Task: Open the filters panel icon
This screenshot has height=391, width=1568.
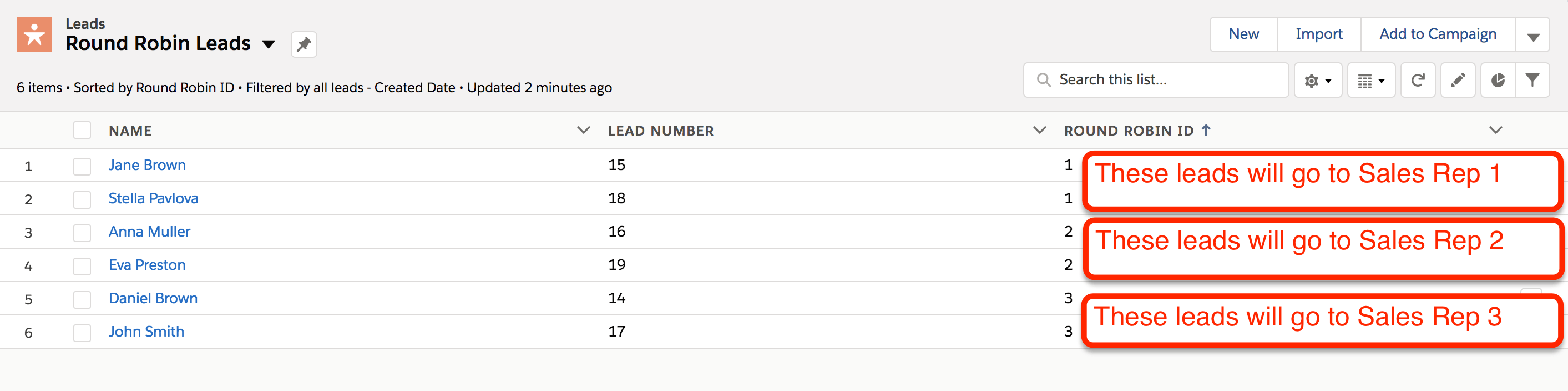Action: tap(1533, 79)
